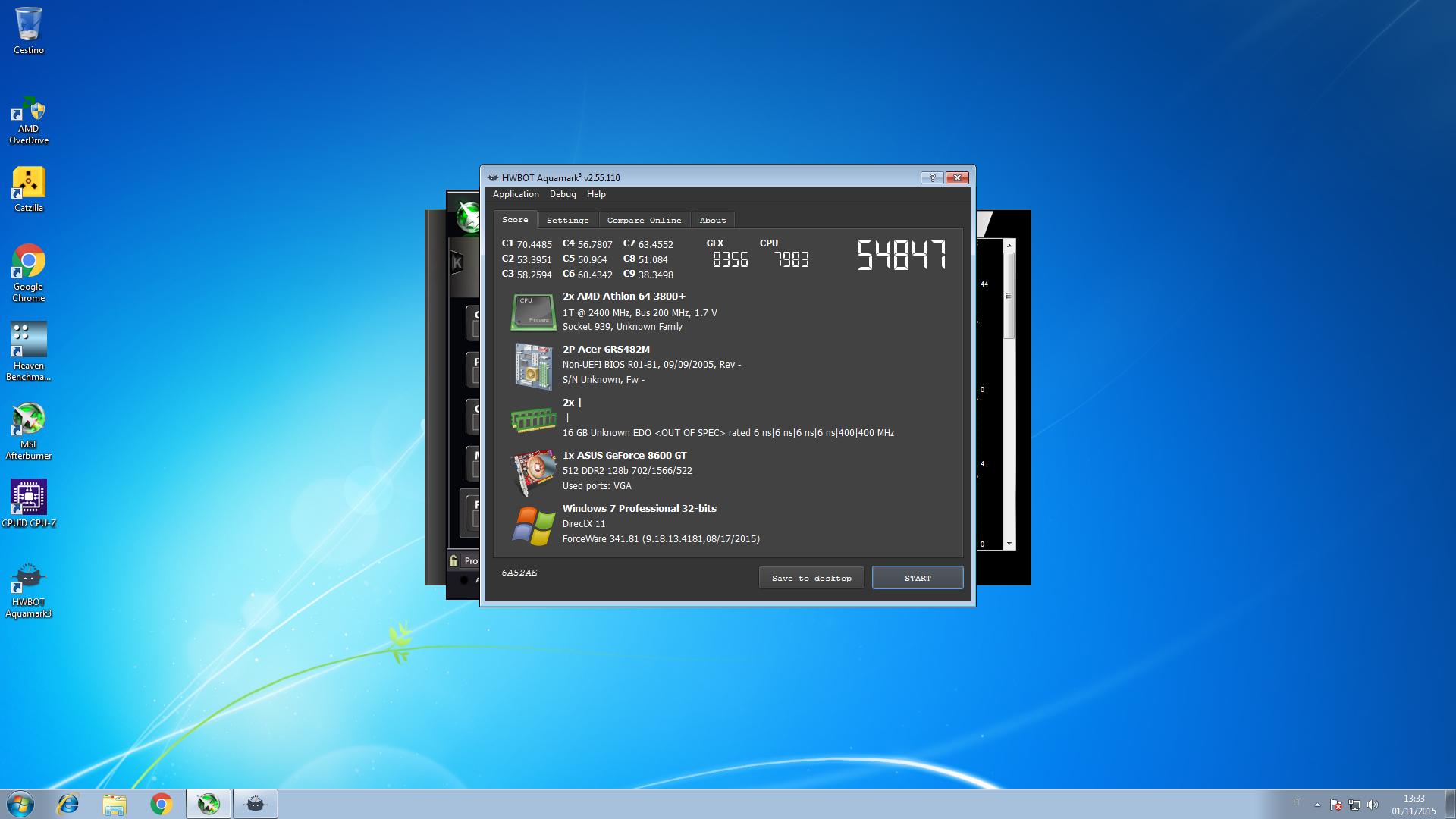
Task: Click the RAM module icon
Action: [x=534, y=419]
